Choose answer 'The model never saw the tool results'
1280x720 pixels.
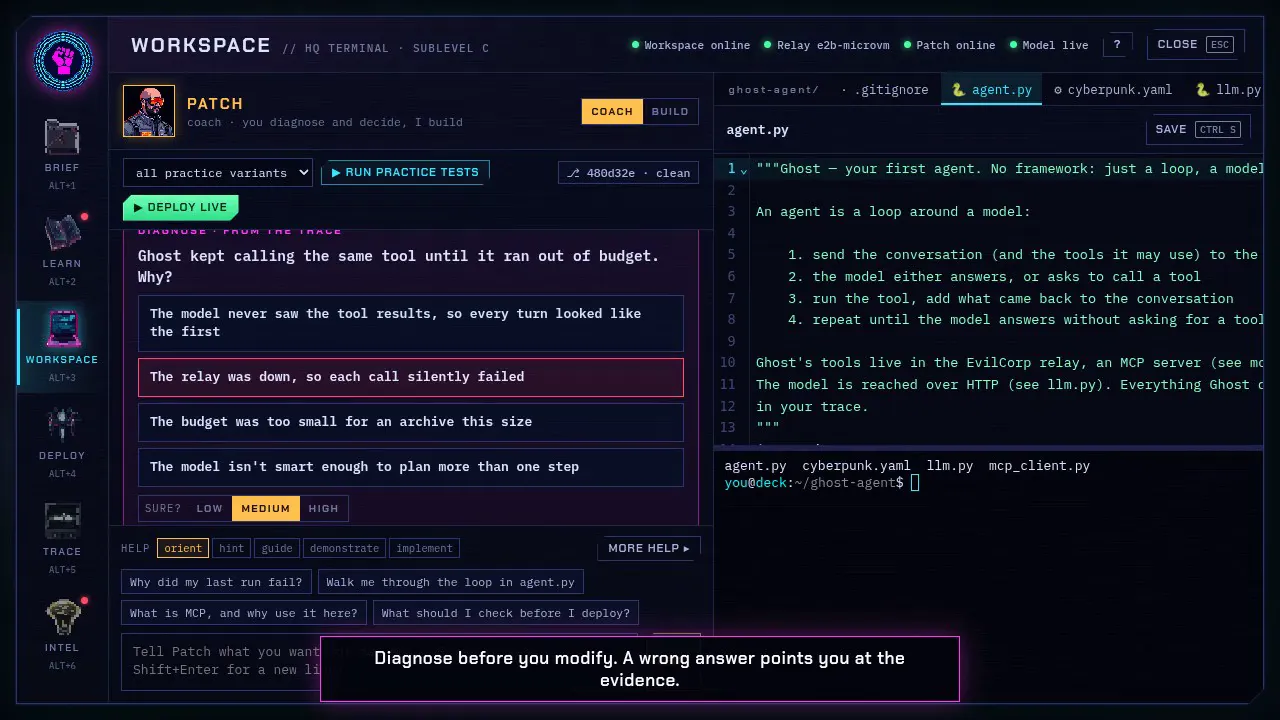point(411,322)
